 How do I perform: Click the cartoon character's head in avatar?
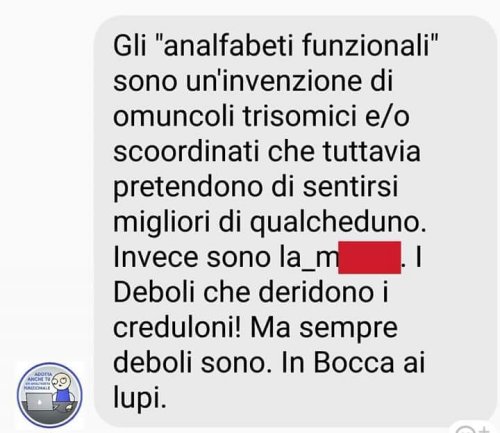(62, 380)
